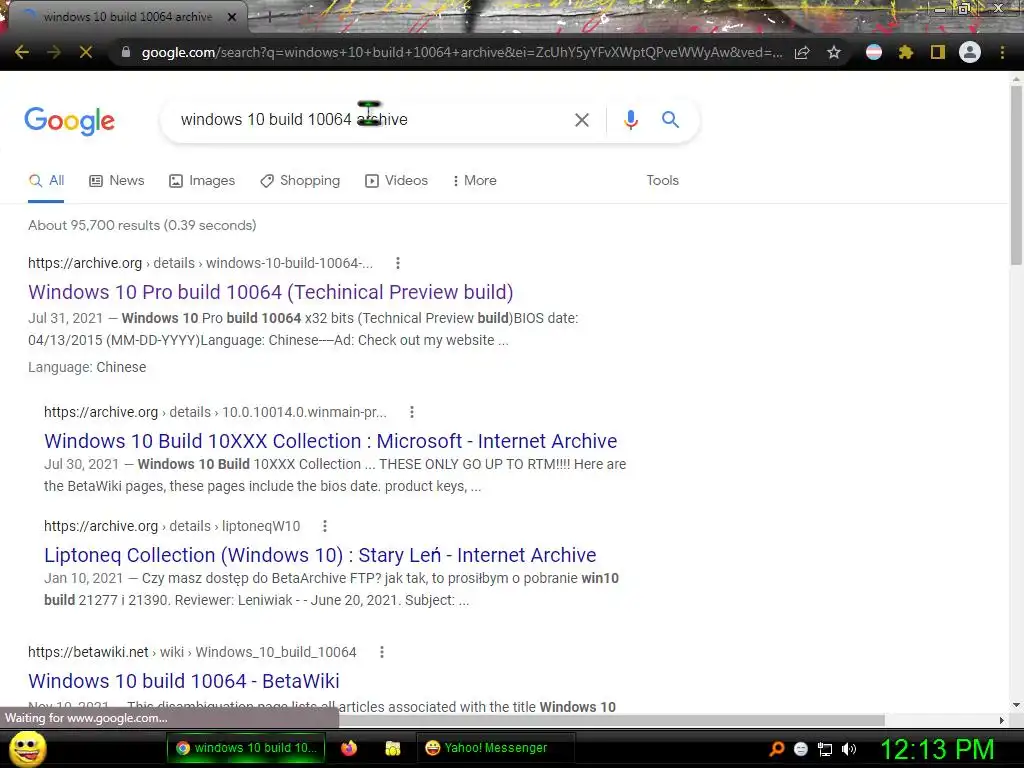Screen dimensions: 1024x768
Task: Switch to Images results
Action: click(x=202, y=181)
